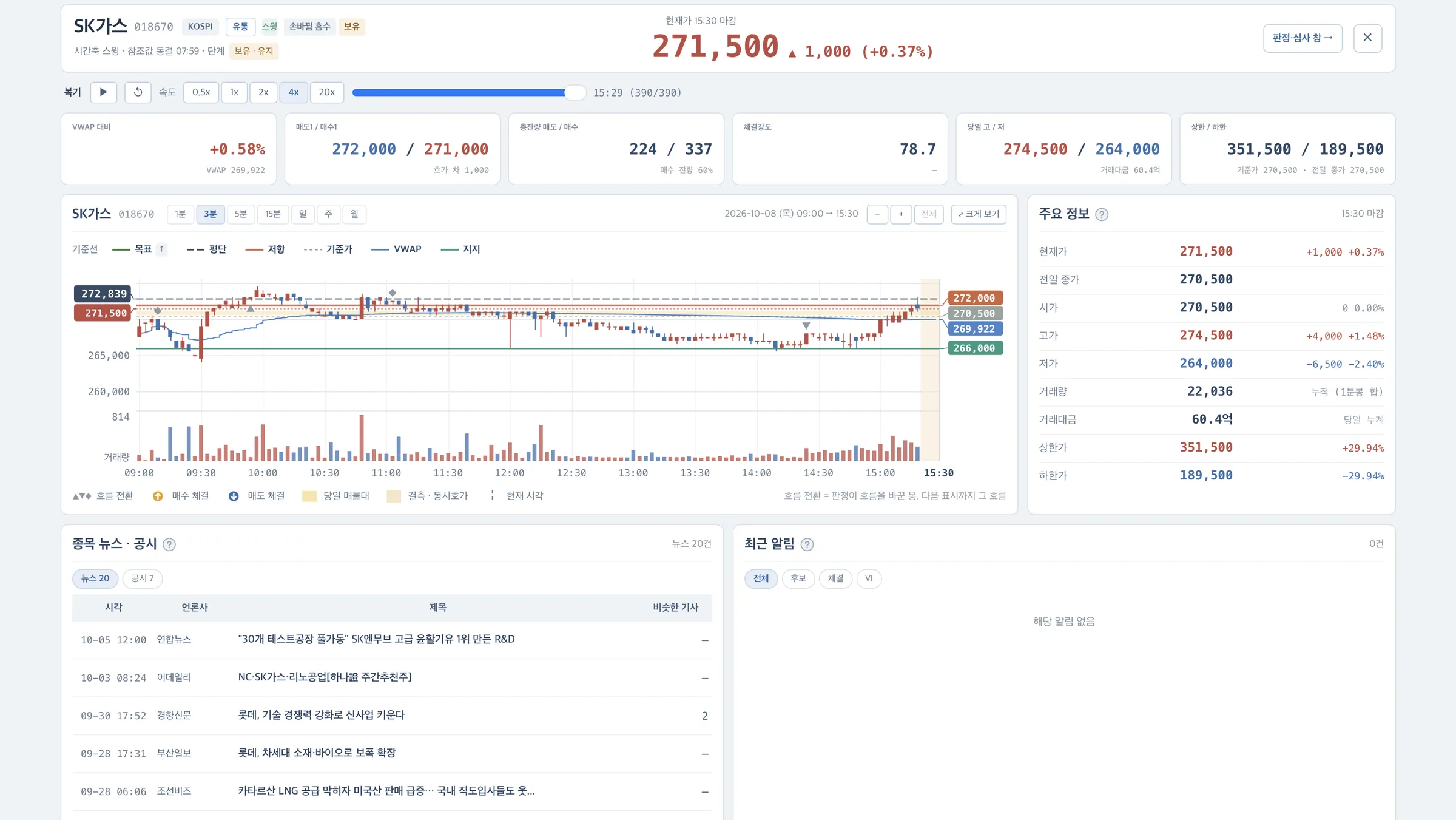Image resolution: width=1456 pixels, height=820 pixels.
Task: Click the 272,000 resistance price tag
Action: [974, 298]
